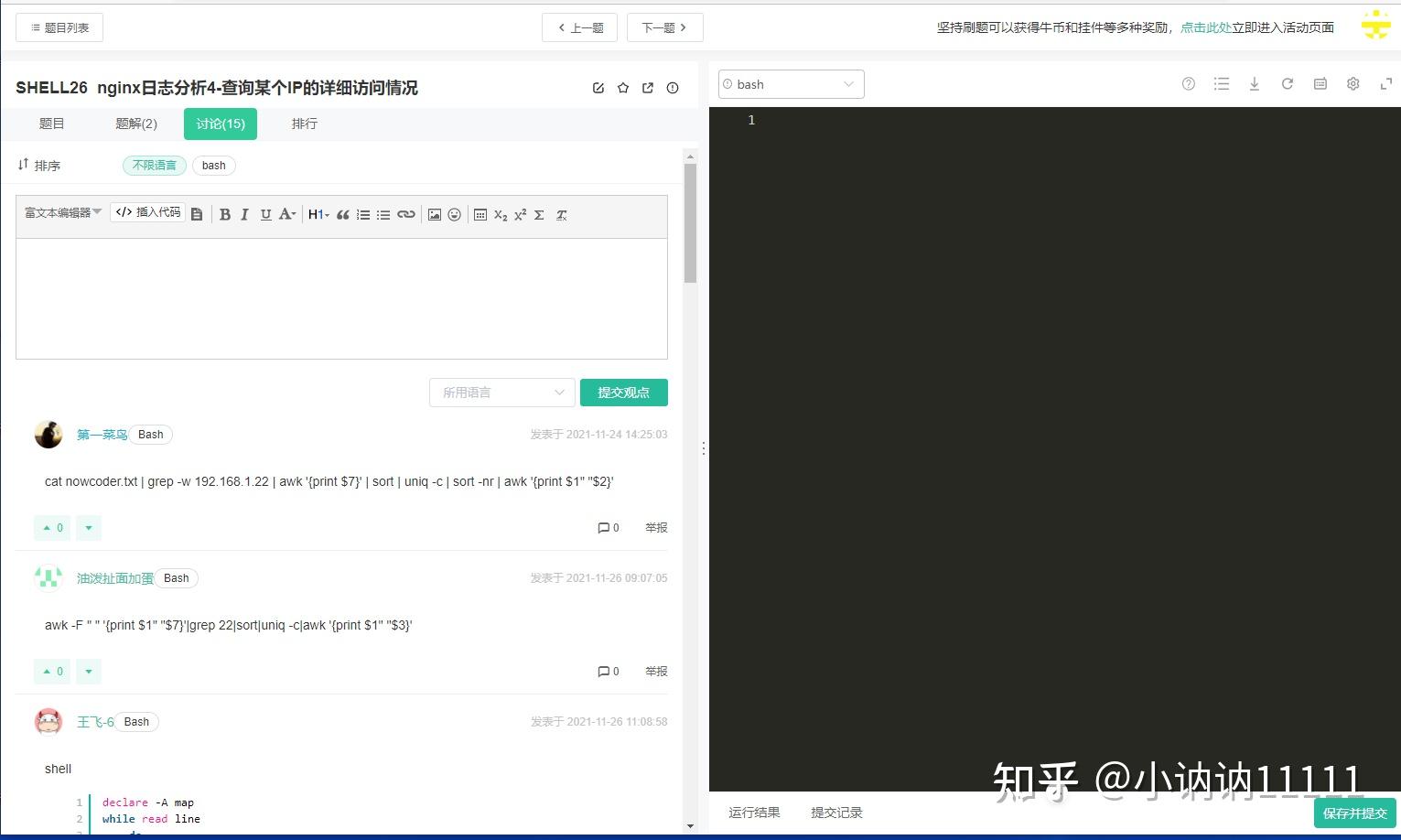Image resolution: width=1401 pixels, height=840 pixels.
Task: Open code editor settings gear
Action: point(1353,83)
